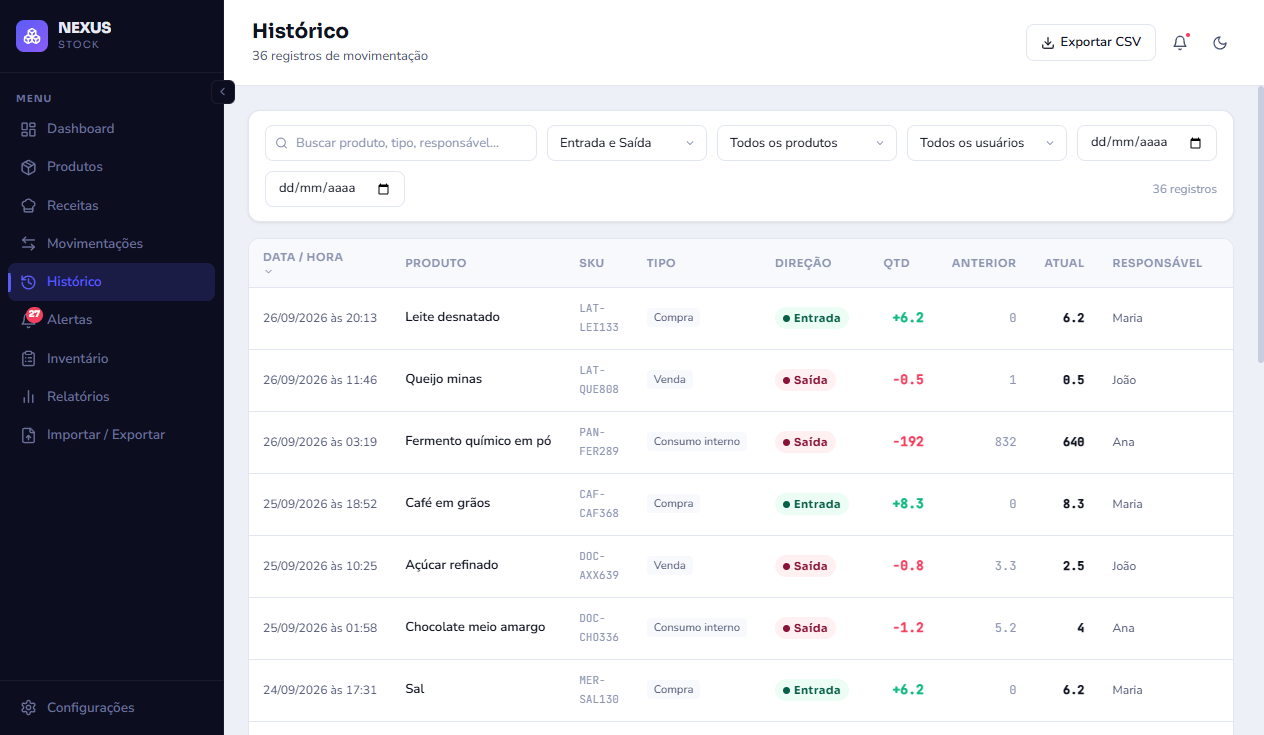Click the Importar / Exportar file icon
1264x735 pixels.
(29, 435)
